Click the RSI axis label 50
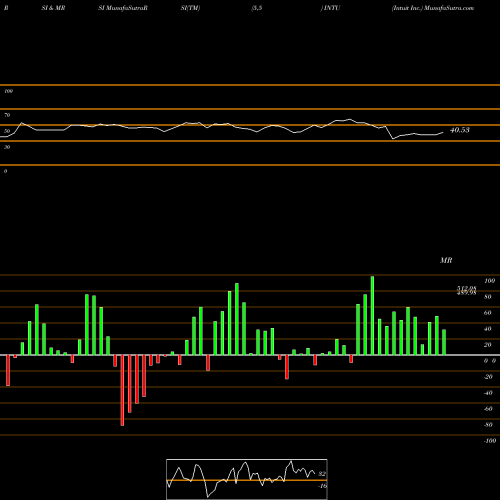 tap(7, 131)
